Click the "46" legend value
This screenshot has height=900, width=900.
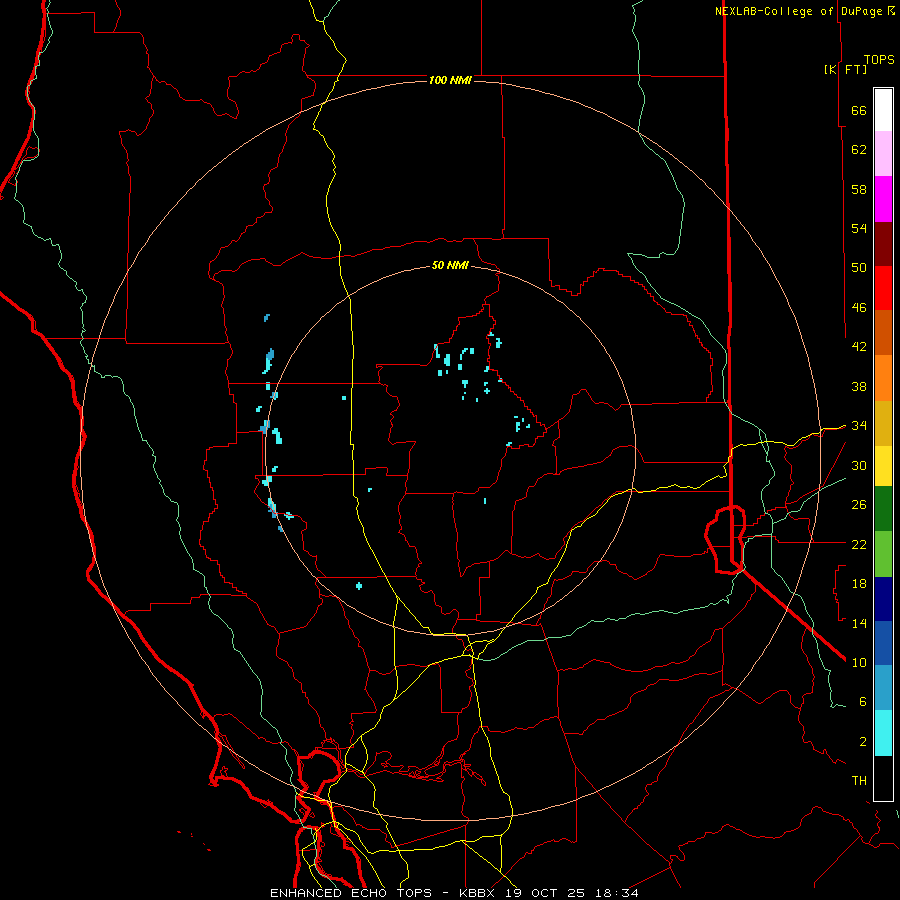click(859, 308)
